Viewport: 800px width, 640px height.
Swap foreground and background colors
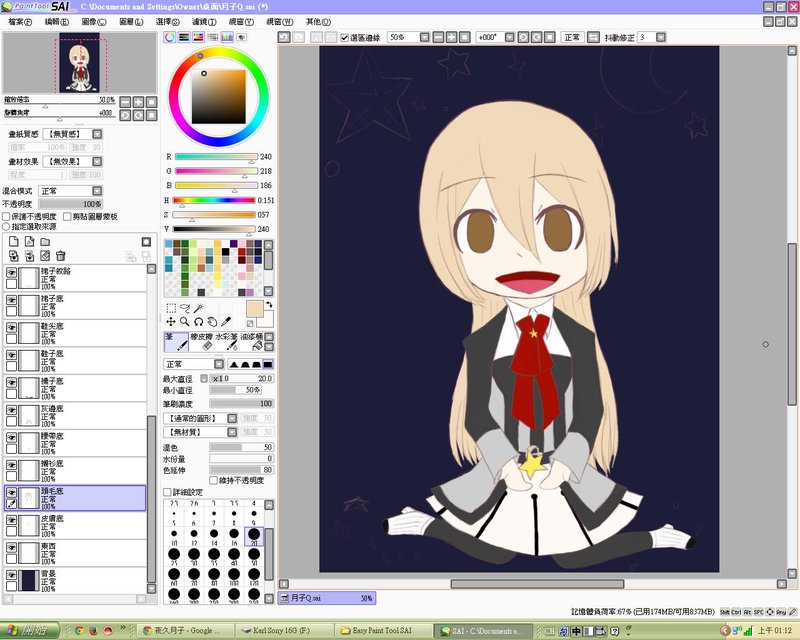[x=269, y=305]
